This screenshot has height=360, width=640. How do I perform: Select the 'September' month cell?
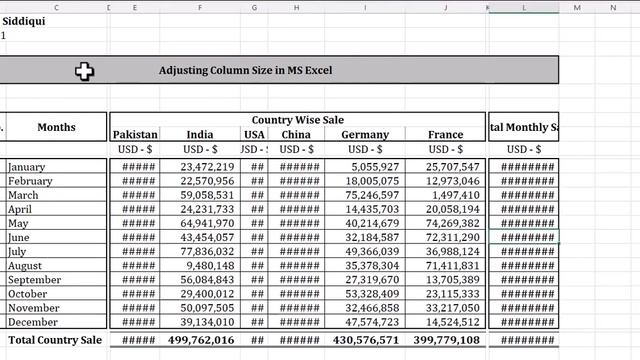56,280
